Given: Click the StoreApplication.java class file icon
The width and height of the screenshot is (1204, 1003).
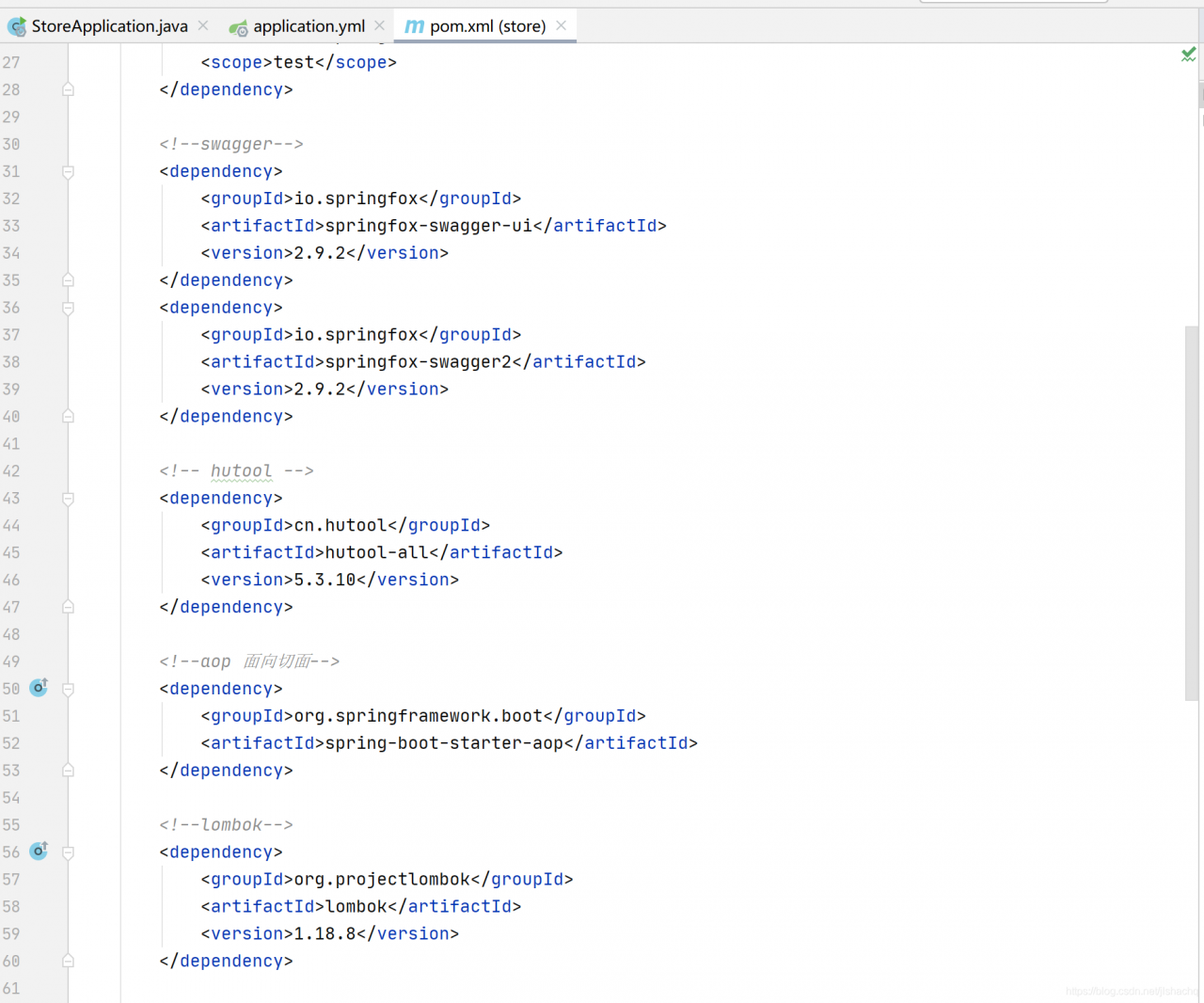Looking at the screenshot, I should pyautogui.click(x=17, y=27).
